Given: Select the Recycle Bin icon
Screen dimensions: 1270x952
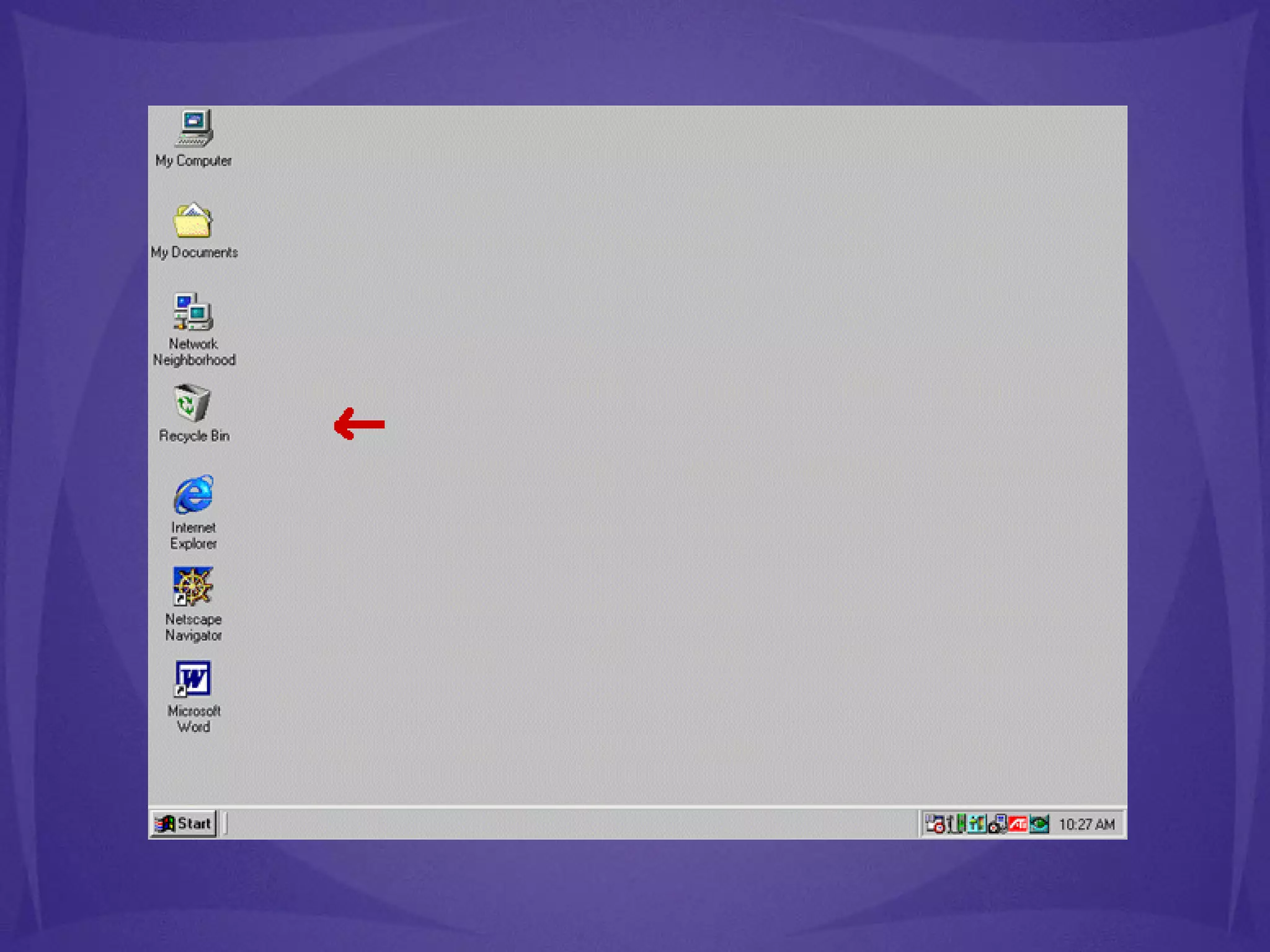Looking at the screenshot, I should 192,403.
